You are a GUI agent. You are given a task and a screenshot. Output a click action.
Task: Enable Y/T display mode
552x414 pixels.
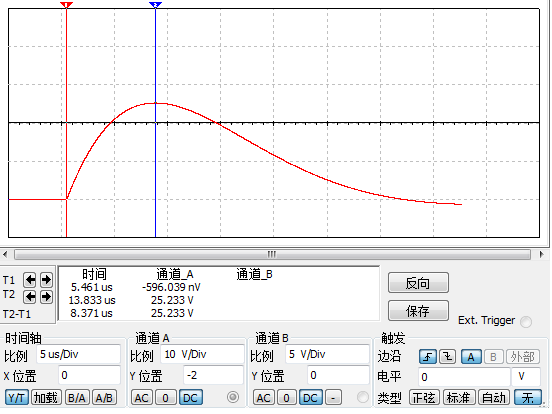(x=17, y=398)
